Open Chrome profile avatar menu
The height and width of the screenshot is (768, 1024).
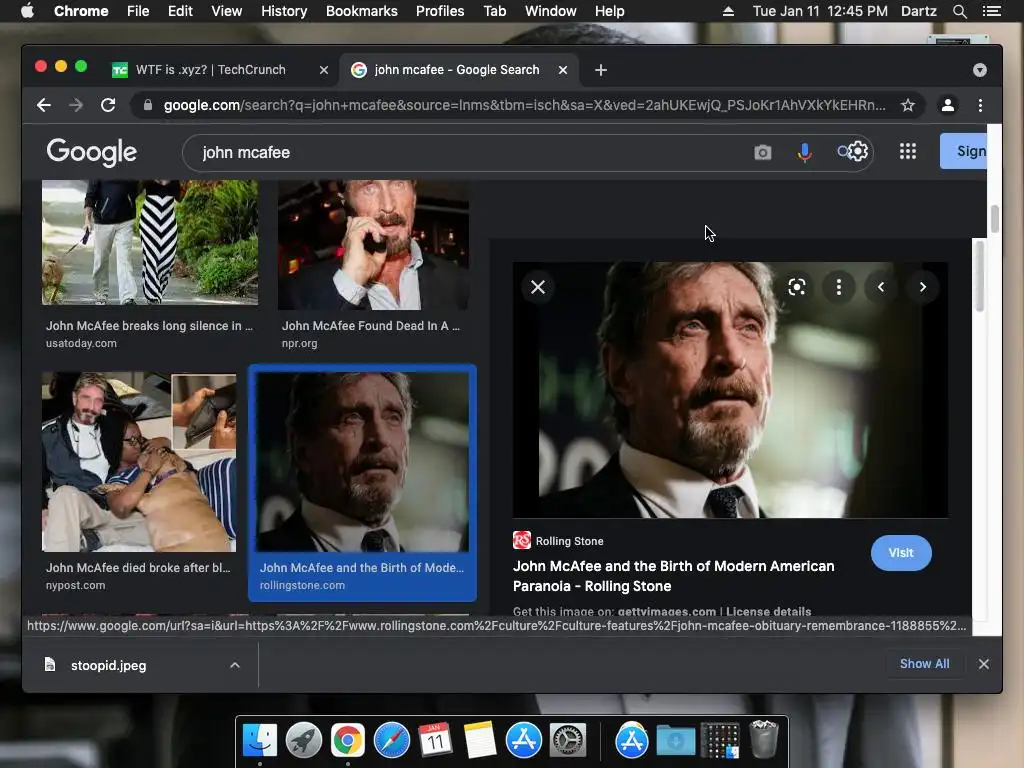tap(948, 105)
